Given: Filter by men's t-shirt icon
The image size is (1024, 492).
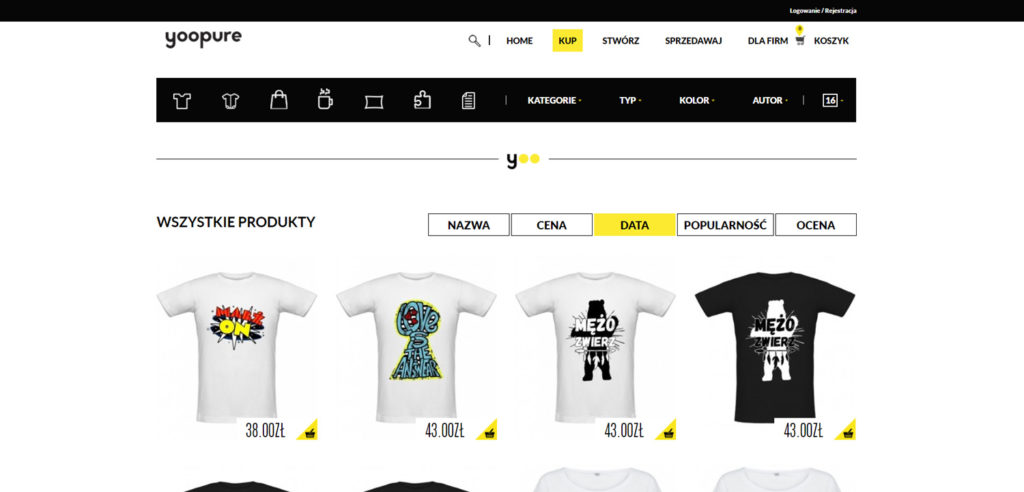Looking at the screenshot, I should click(x=182, y=101).
